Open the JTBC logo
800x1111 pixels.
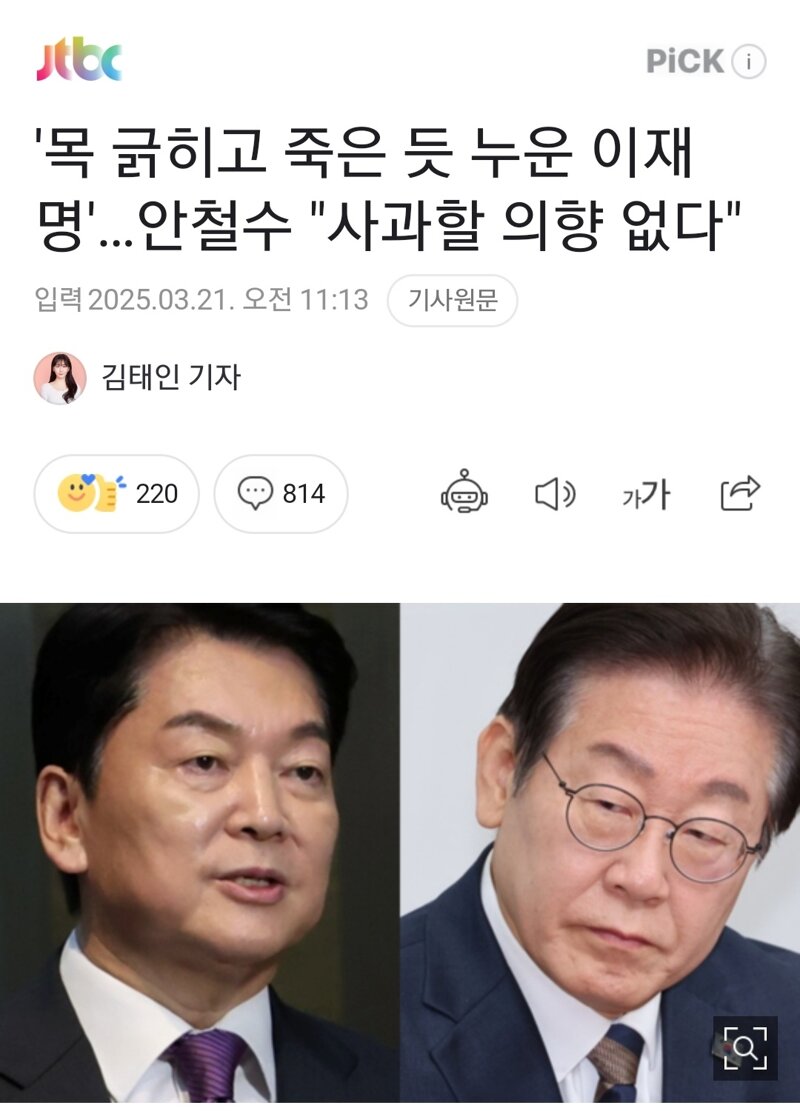[79, 60]
